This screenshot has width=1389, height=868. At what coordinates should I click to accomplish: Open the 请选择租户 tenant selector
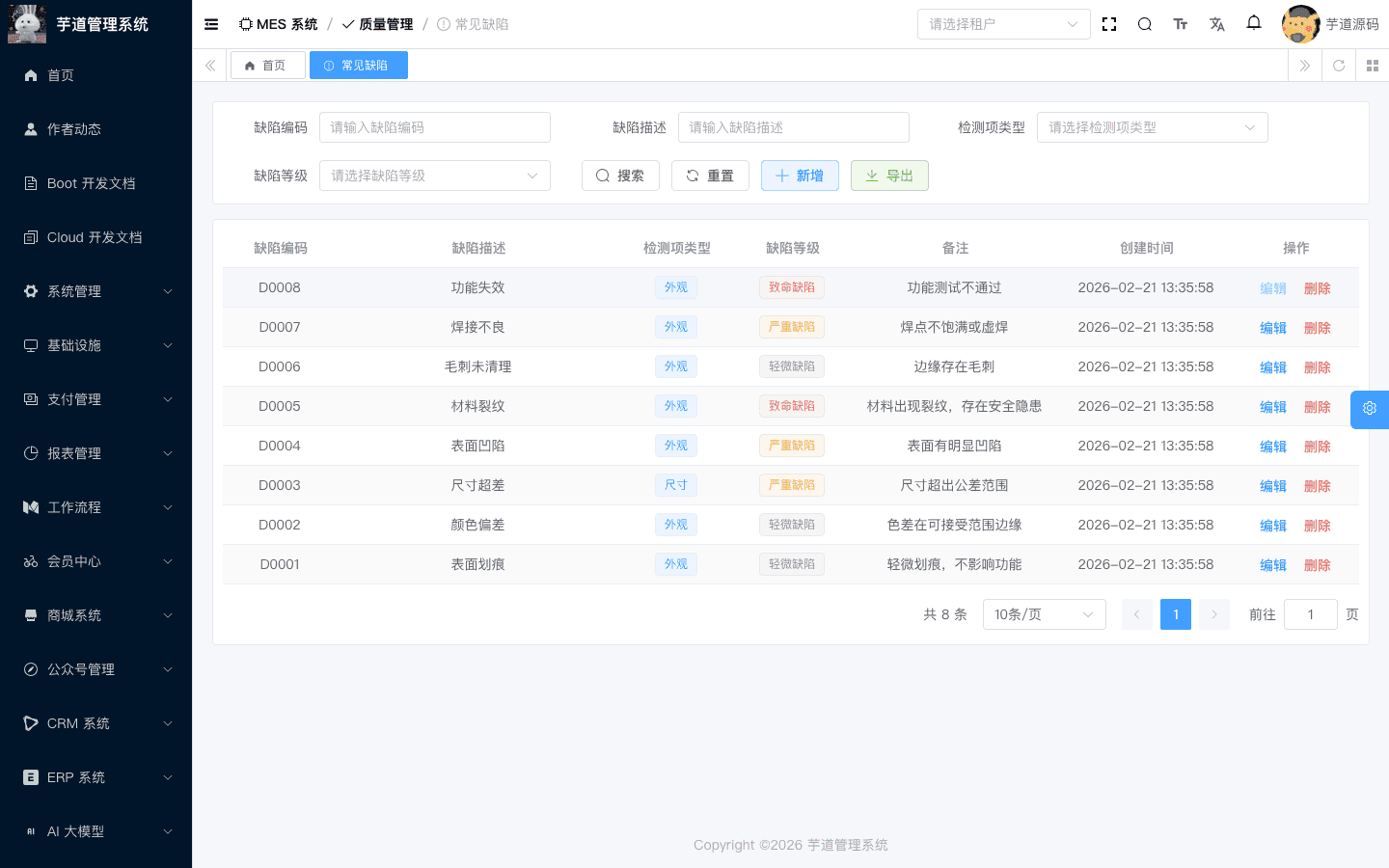[1003, 24]
